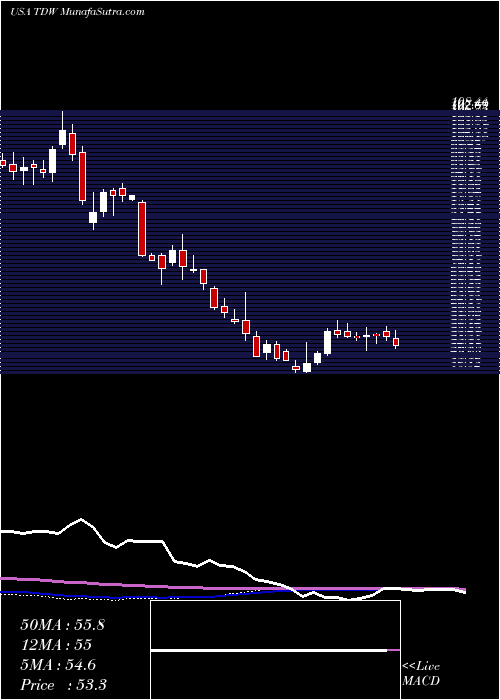Click the '50MA : 55.8' readout
This screenshot has width=500, height=700.
tap(62, 625)
